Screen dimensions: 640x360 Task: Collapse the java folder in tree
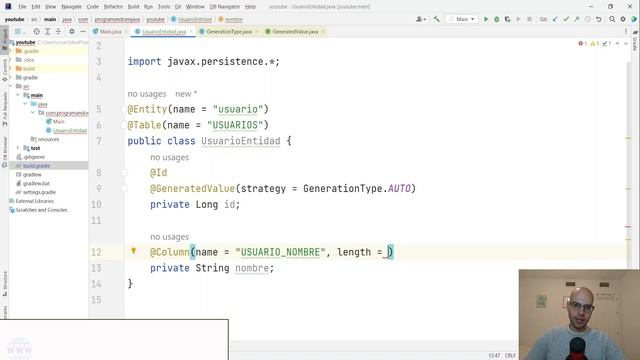[25, 104]
